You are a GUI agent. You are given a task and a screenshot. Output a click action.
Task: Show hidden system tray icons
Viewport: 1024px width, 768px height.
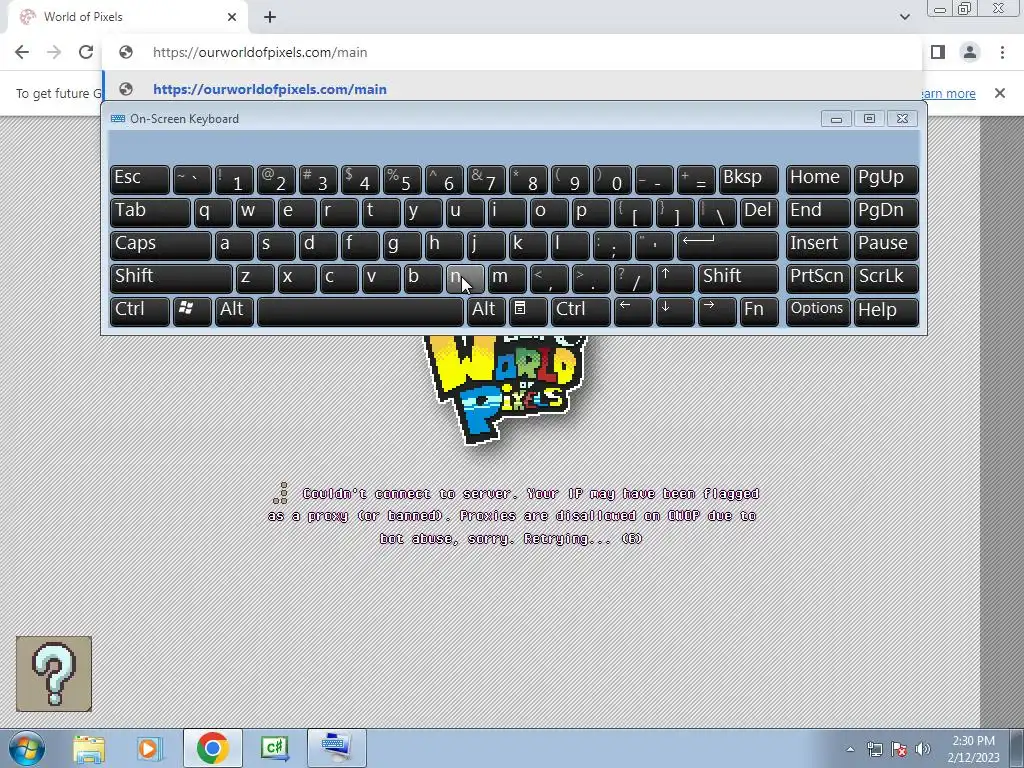[850, 749]
